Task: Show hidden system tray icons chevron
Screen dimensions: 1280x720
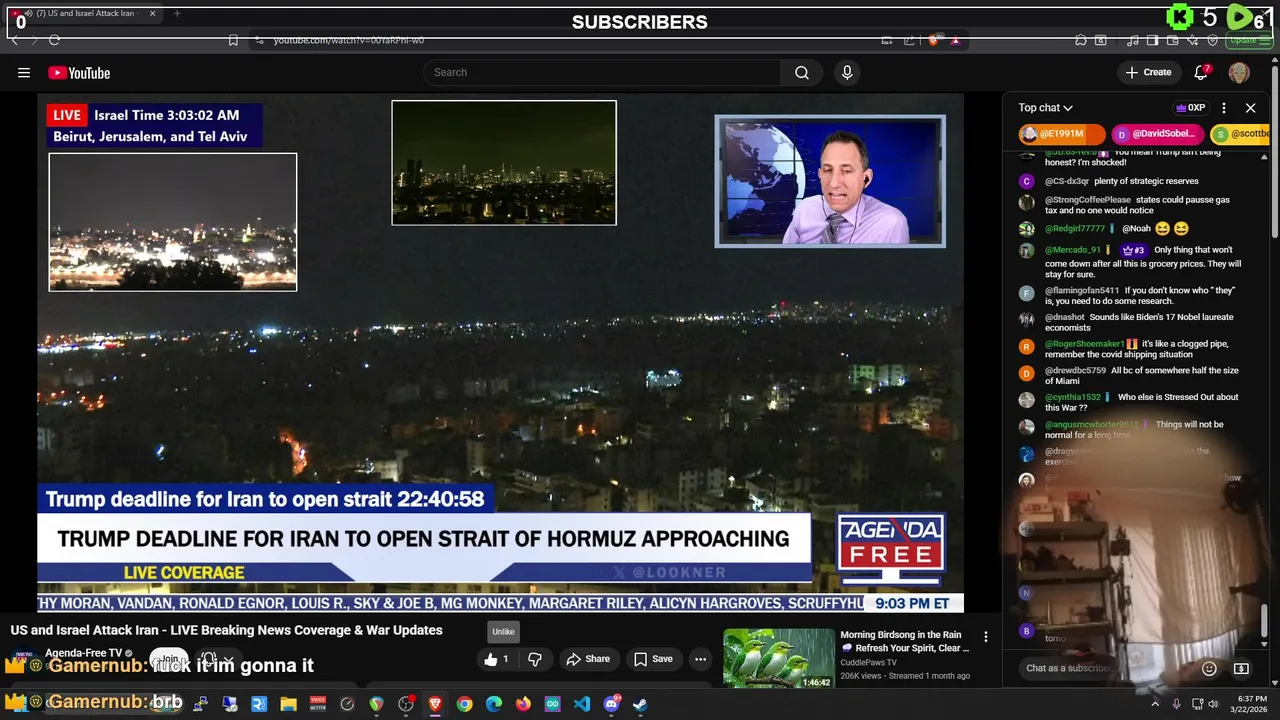Action: (1155, 704)
